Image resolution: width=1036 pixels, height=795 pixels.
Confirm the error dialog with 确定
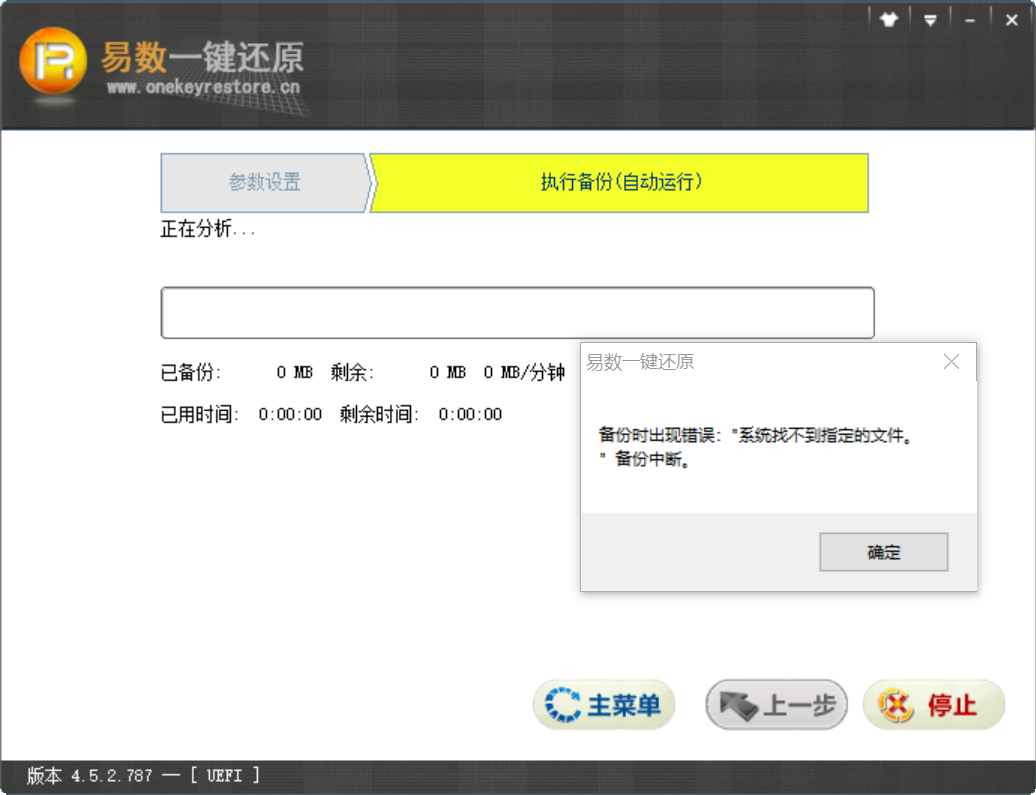pos(883,552)
